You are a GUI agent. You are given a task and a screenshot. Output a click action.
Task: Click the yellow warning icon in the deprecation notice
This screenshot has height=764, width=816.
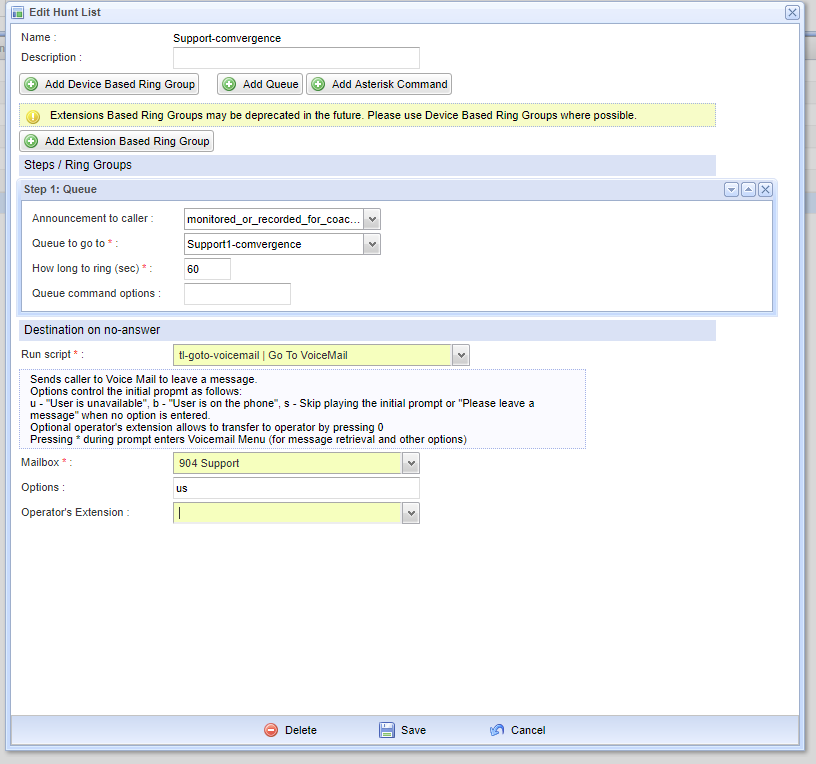coord(33,116)
